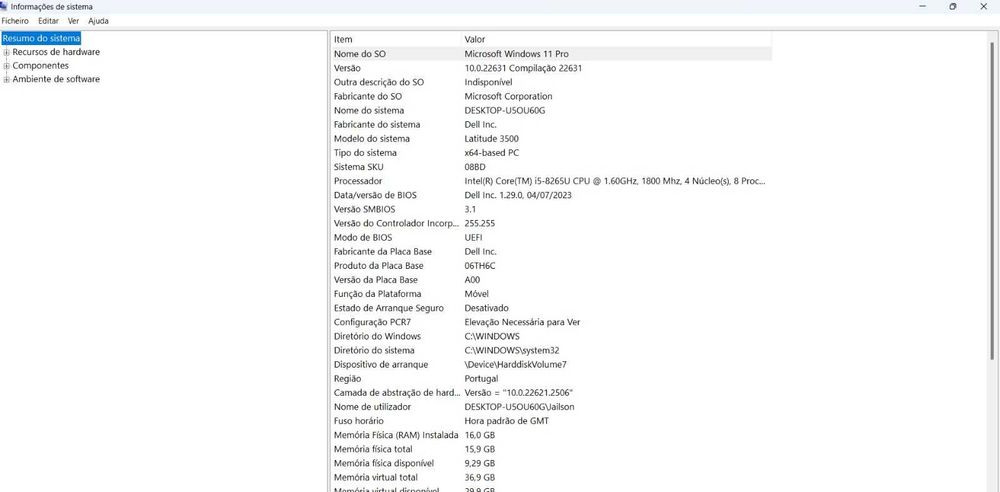
Task: Expand the Recursos de hardware node
Action: (7, 52)
